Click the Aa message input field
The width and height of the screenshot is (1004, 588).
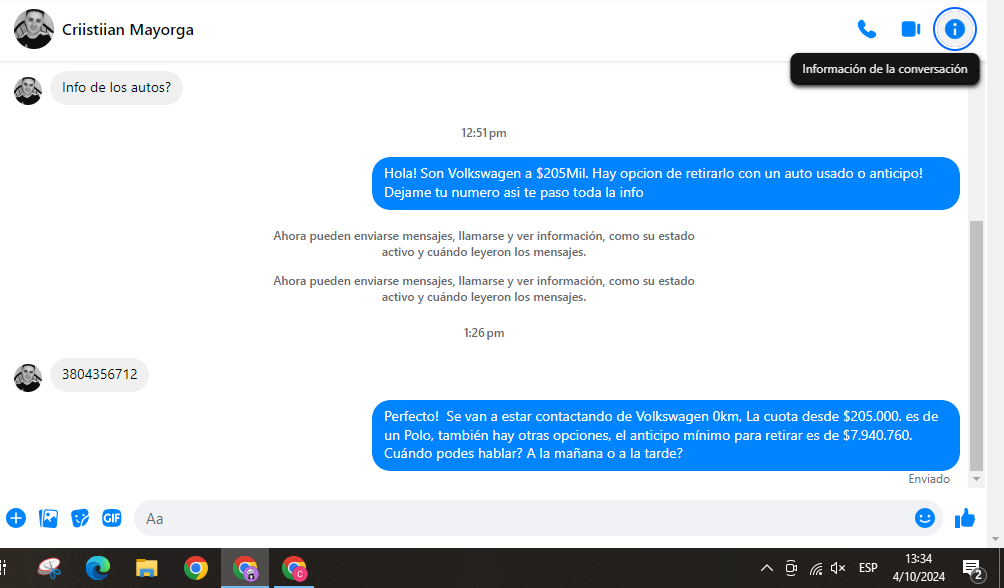[x=520, y=518]
